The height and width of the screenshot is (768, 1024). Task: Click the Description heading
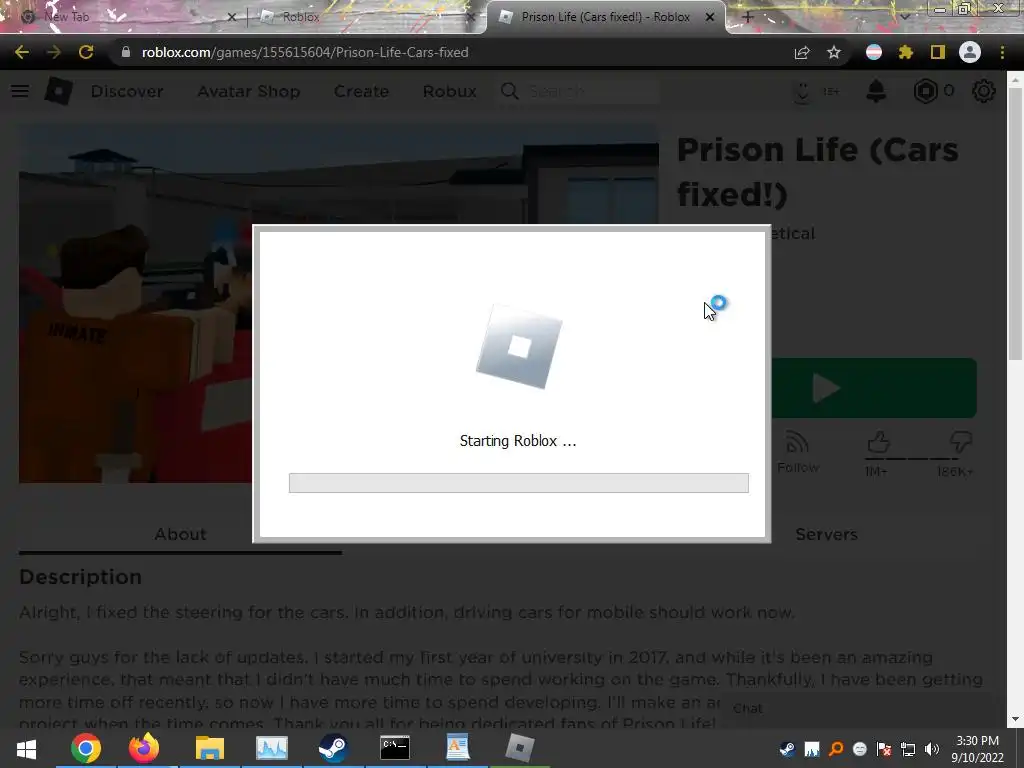(80, 577)
